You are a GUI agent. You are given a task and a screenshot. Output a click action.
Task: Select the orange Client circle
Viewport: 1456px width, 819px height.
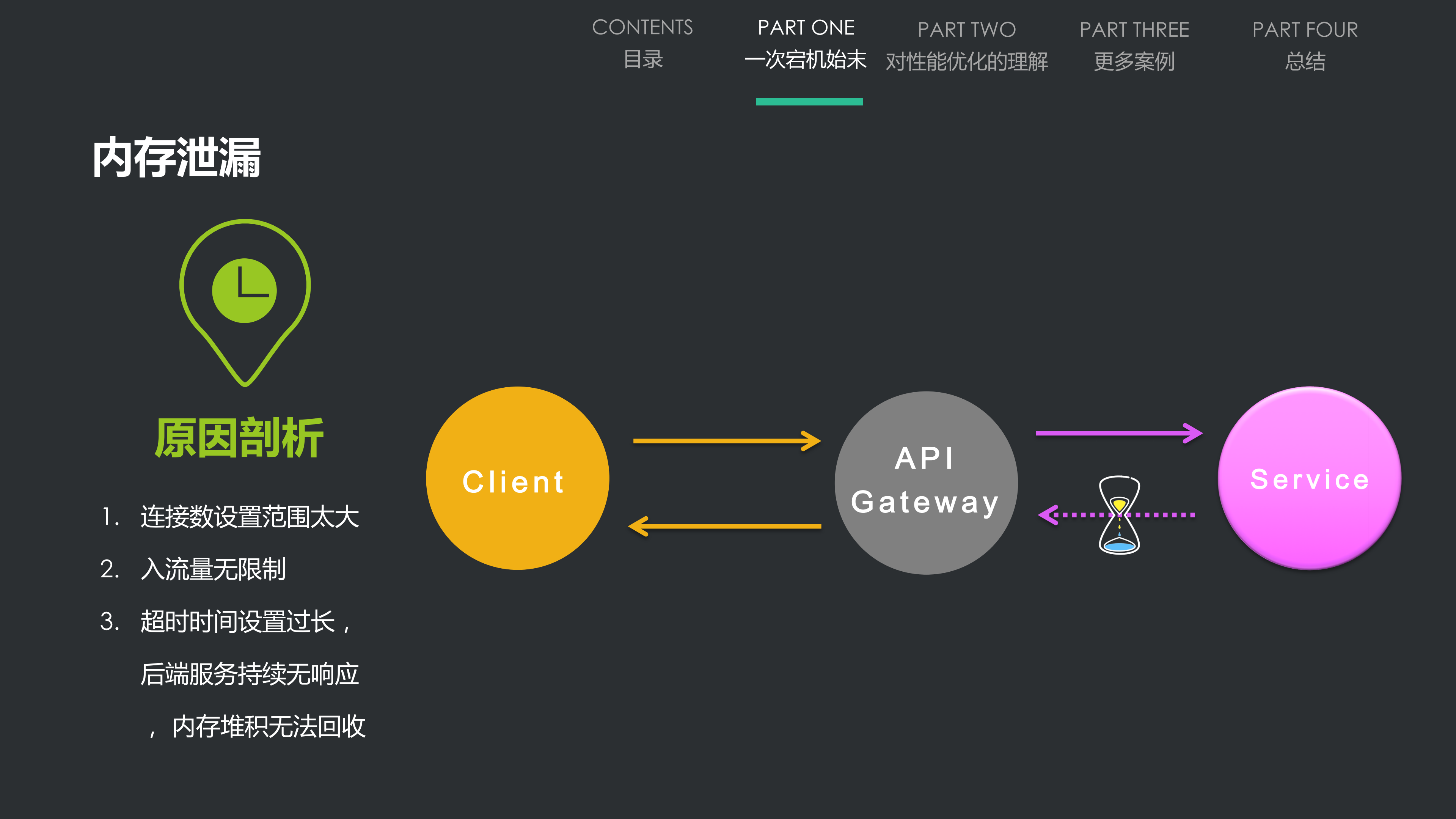point(517,478)
